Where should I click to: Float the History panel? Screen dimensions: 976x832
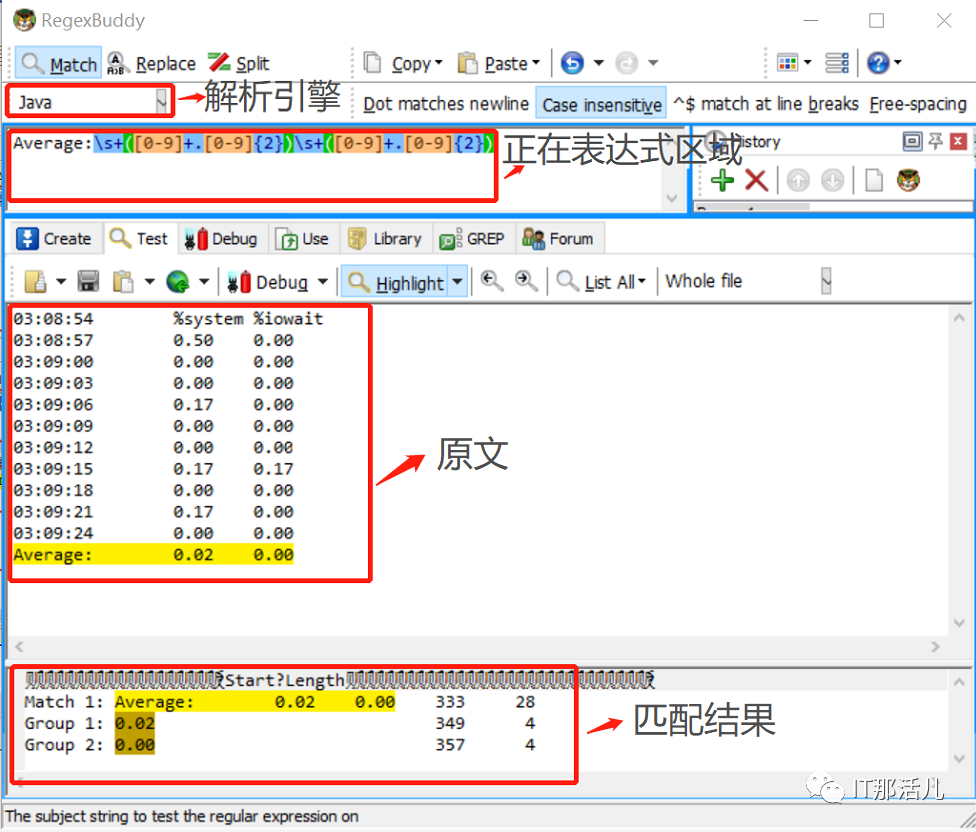912,142
